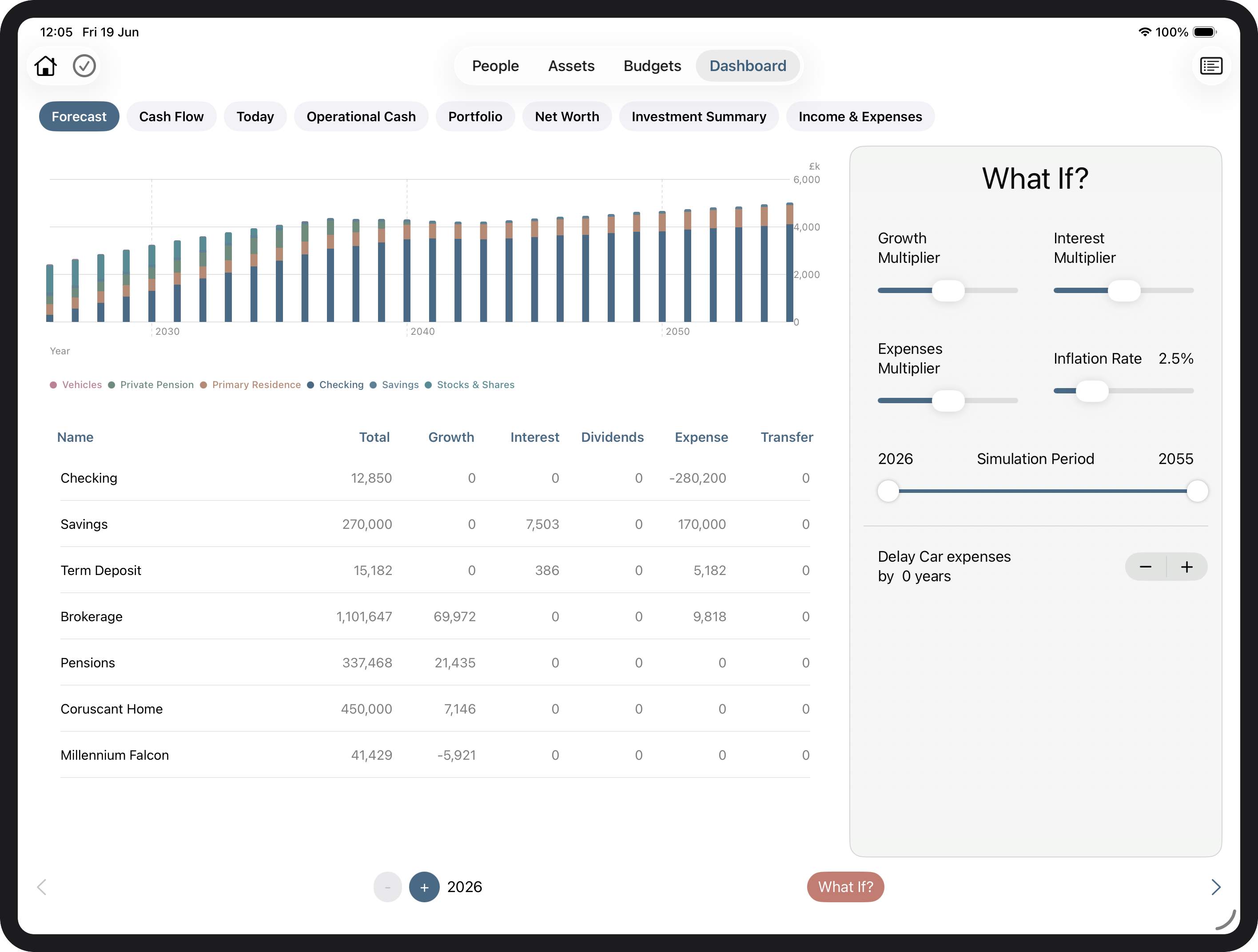
Task: Go to previous page with left chevron
Action: [x=41, y=887]
